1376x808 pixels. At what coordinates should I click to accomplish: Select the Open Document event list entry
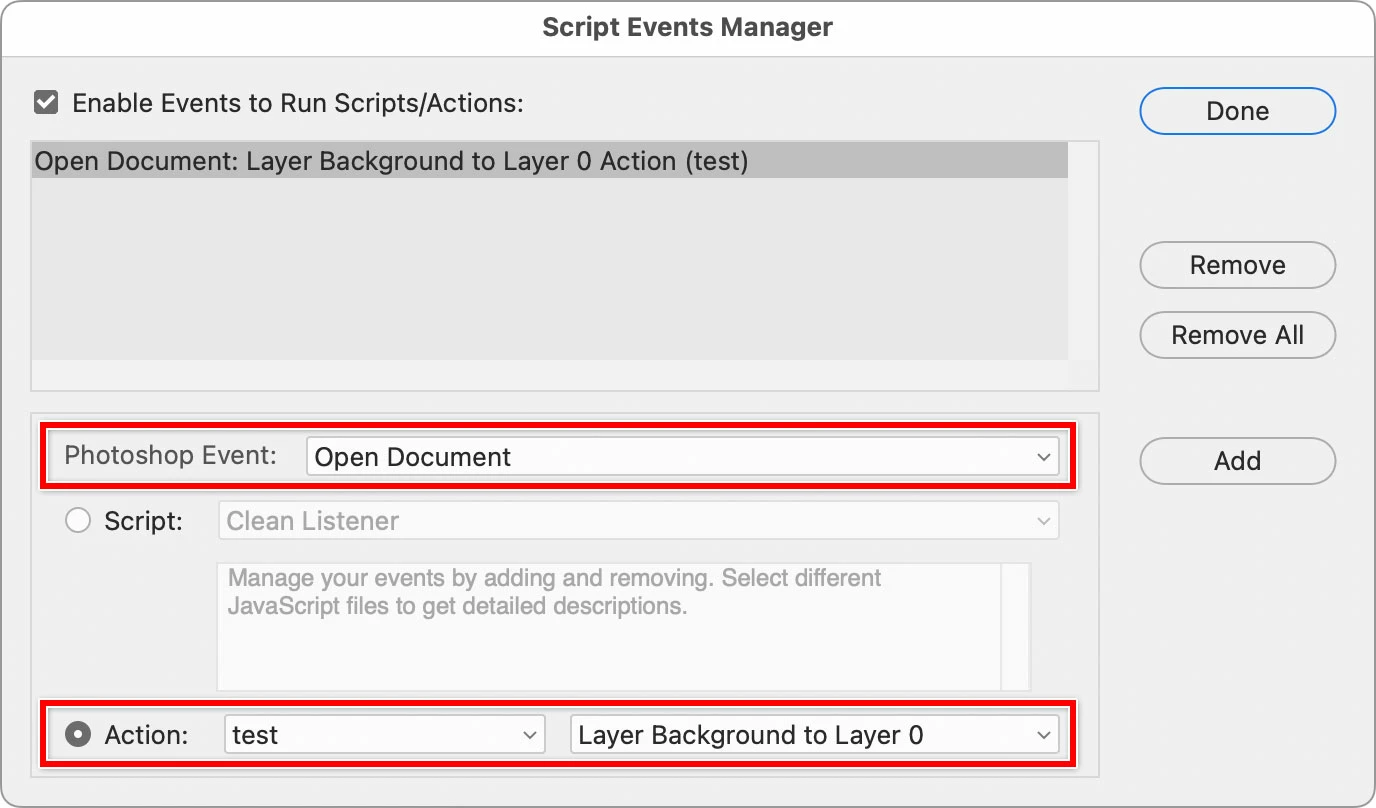pos(550,161)
